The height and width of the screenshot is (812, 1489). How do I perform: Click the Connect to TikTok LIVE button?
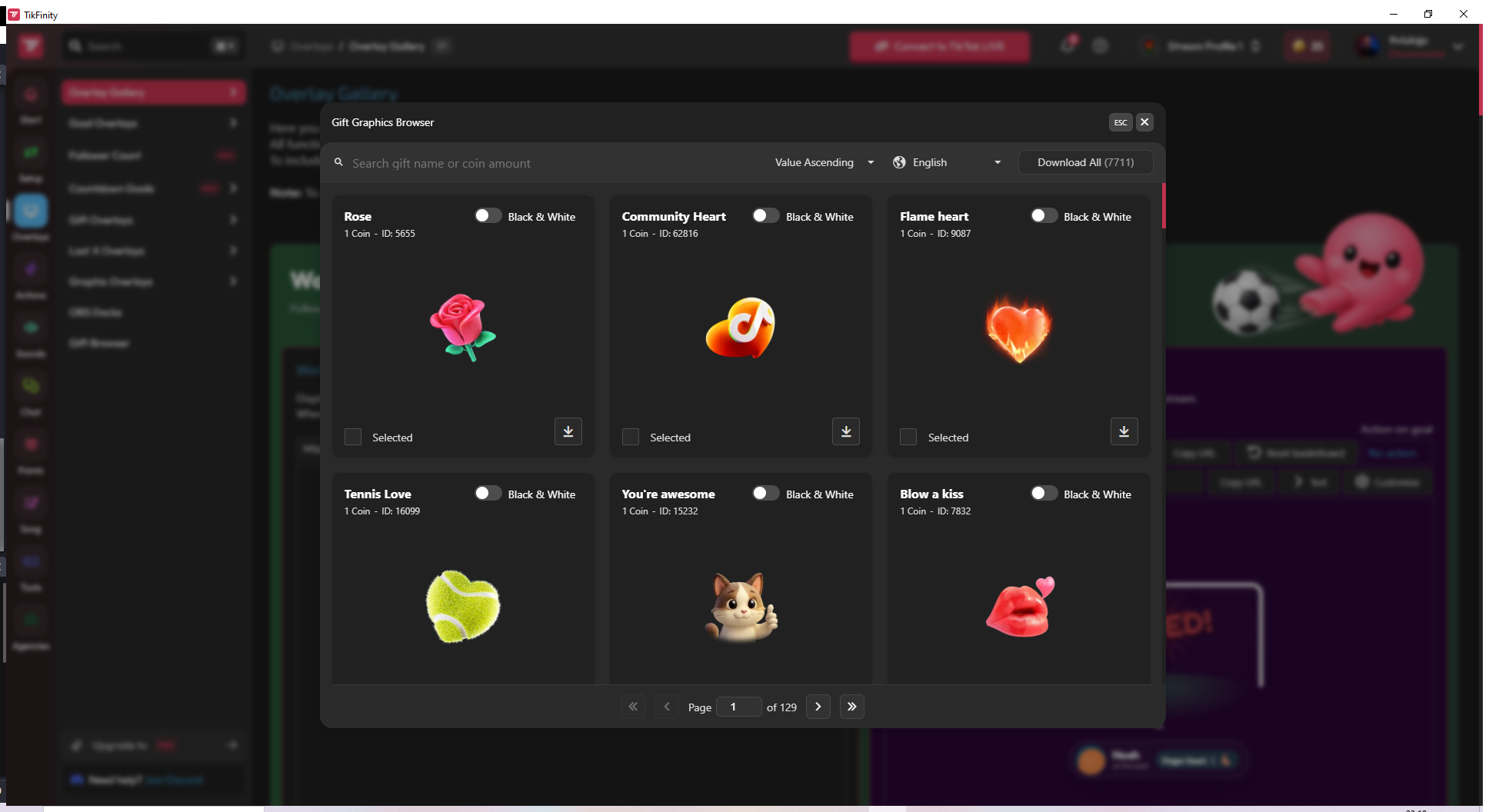pyautogui.click(x=939, y=46)
